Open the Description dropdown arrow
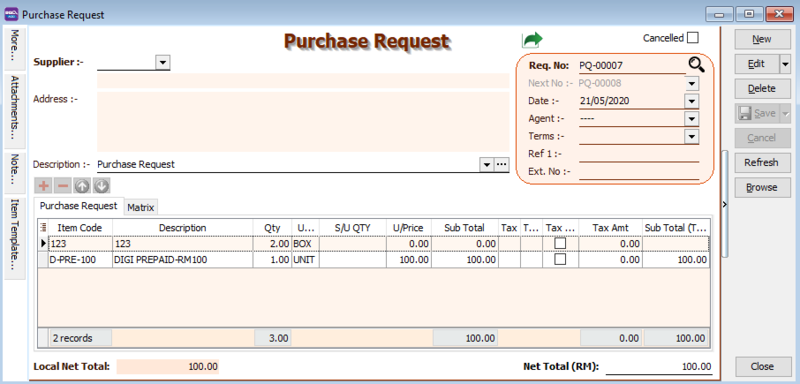The image size is (800, 384). pyautogui.click(x=487, y=164)
